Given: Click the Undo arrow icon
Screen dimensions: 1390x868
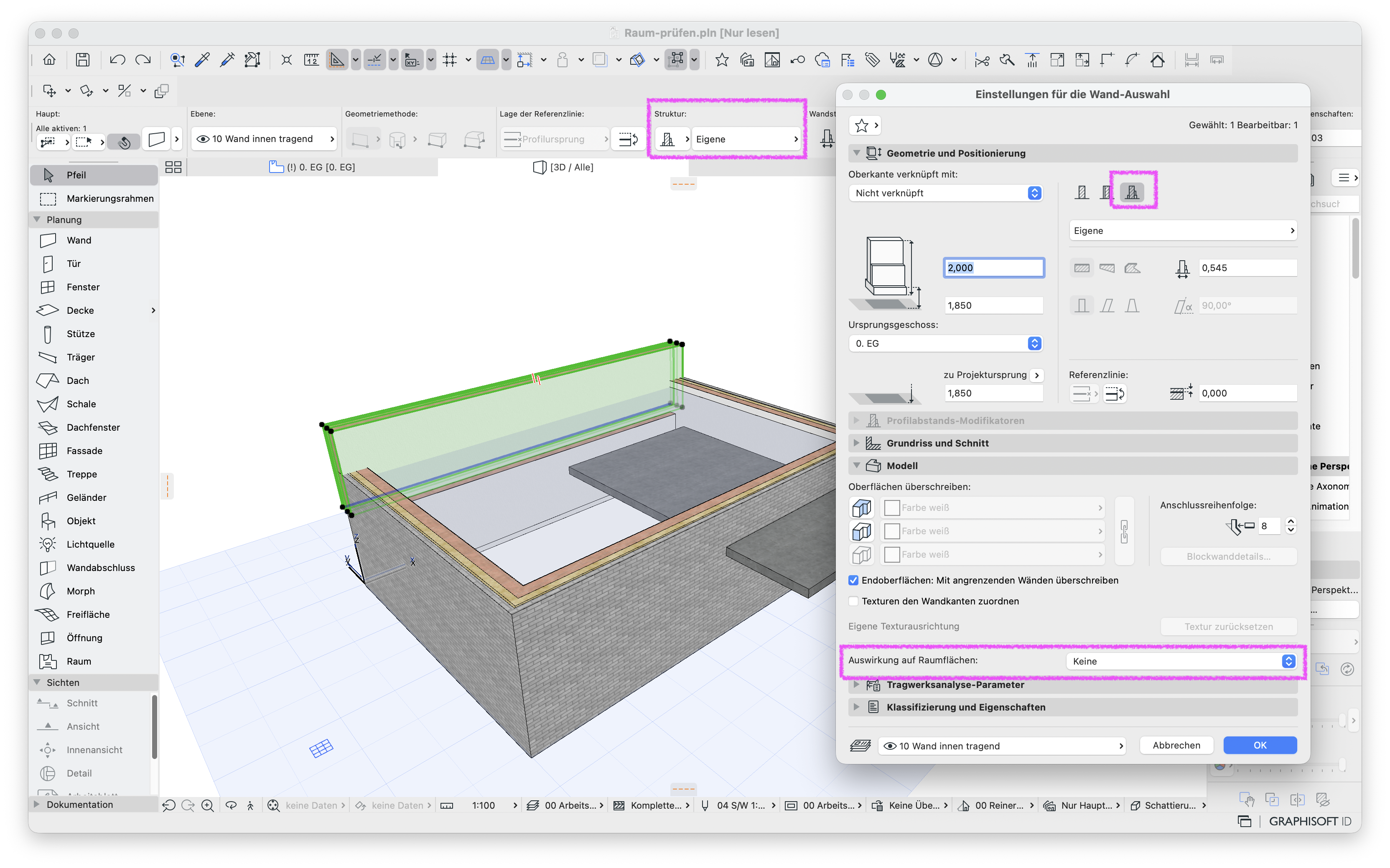Looking at the screenshot, I should click(118, 60).
